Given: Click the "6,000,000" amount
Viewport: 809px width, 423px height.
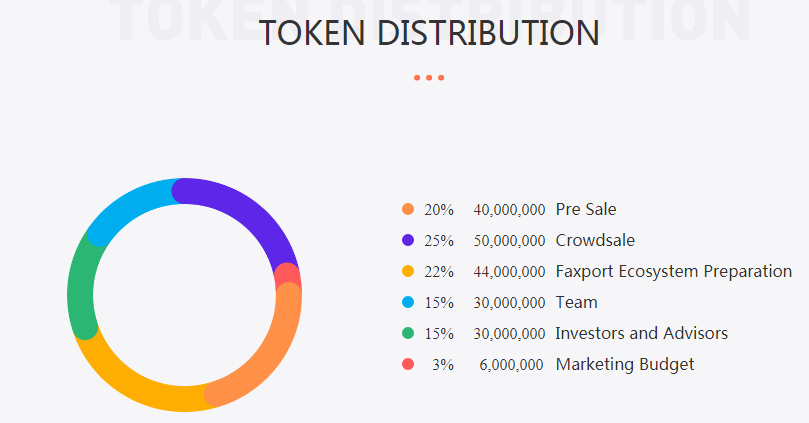Looking at the screenshot, I should [x=511, y=365].
